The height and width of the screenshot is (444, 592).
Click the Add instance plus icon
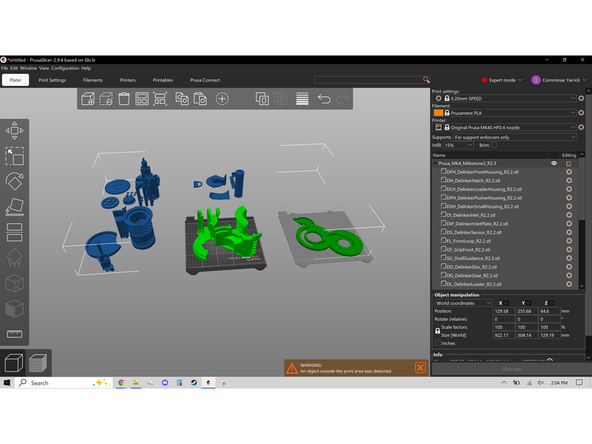point(222,99)
